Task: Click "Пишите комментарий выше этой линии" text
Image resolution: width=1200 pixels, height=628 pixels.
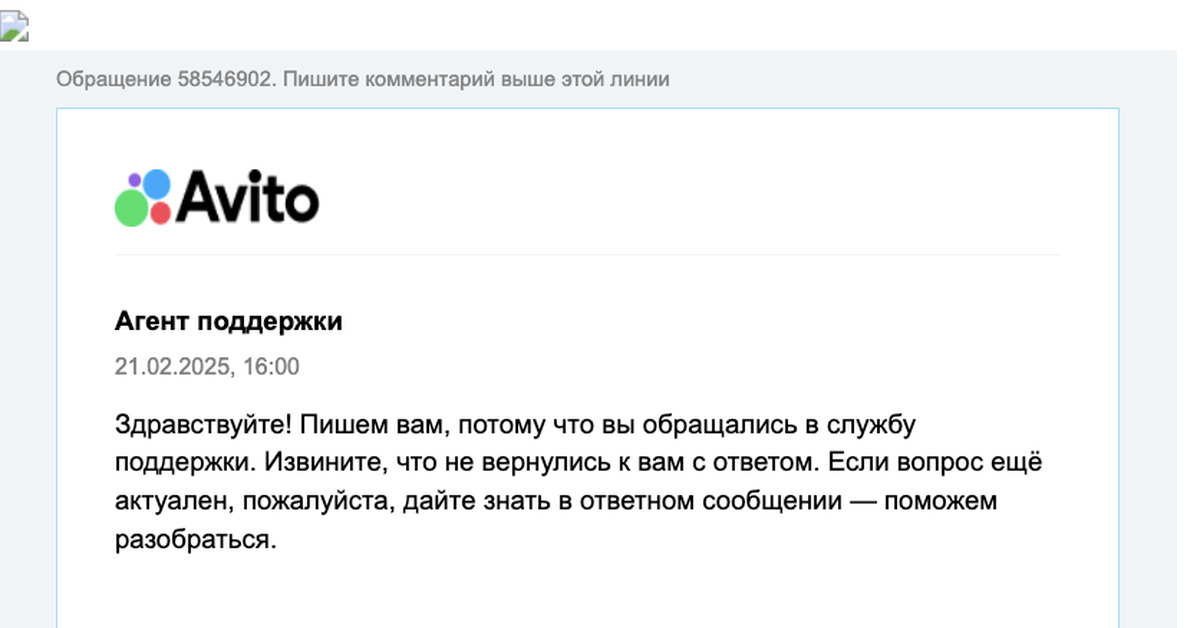Action: coord(476,79)
